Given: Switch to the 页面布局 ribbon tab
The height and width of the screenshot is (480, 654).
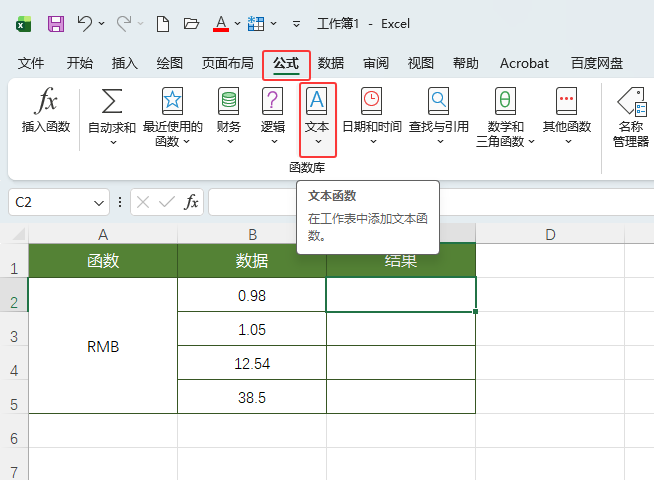Looking at the screenshot, I should pyautogui.click(x=228, y=63).
